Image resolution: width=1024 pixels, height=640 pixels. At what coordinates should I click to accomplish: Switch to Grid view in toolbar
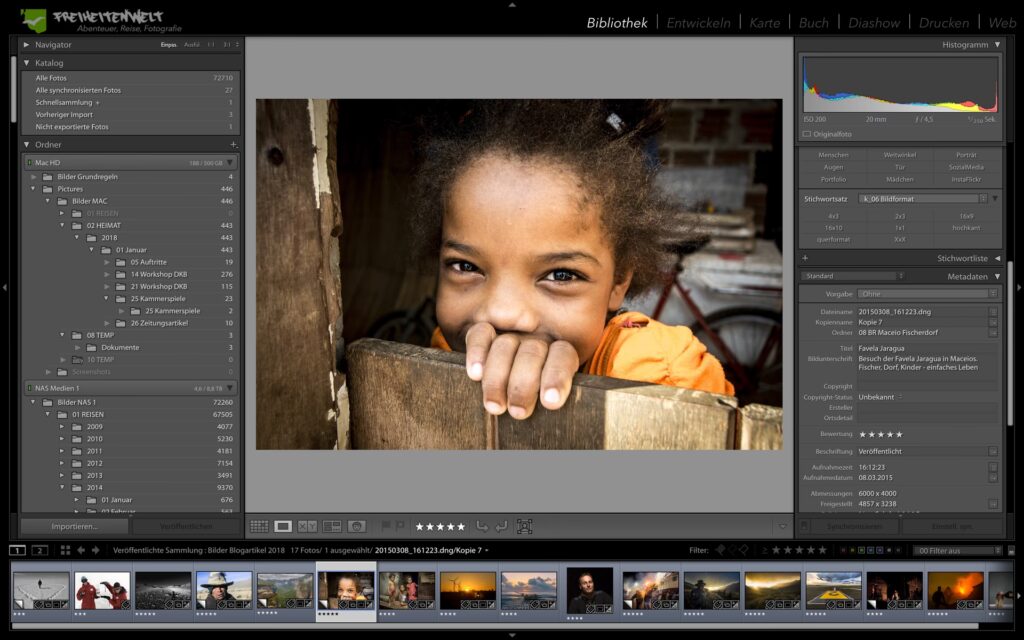pyautogui.click(x=259, y=526)
